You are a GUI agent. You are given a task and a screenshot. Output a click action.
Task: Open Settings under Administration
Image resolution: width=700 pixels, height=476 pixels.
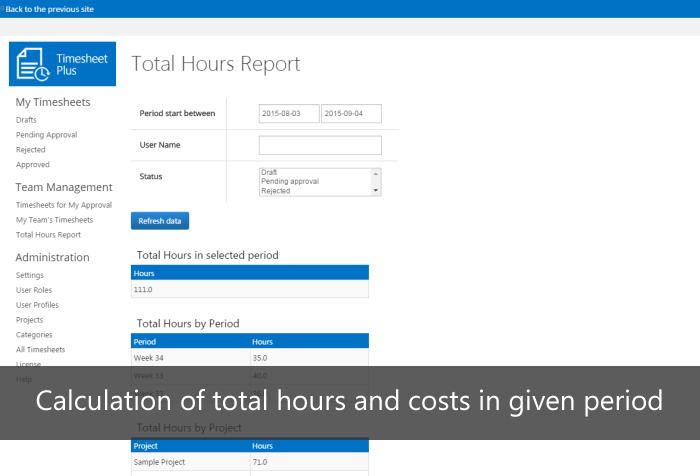tap(29, 275)
